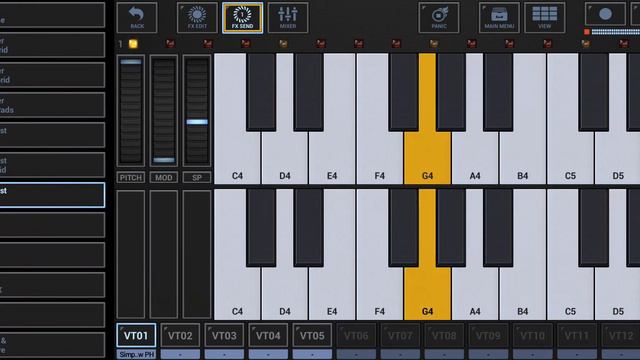Play C5 on the upper keyboard

tap(570, 159)
